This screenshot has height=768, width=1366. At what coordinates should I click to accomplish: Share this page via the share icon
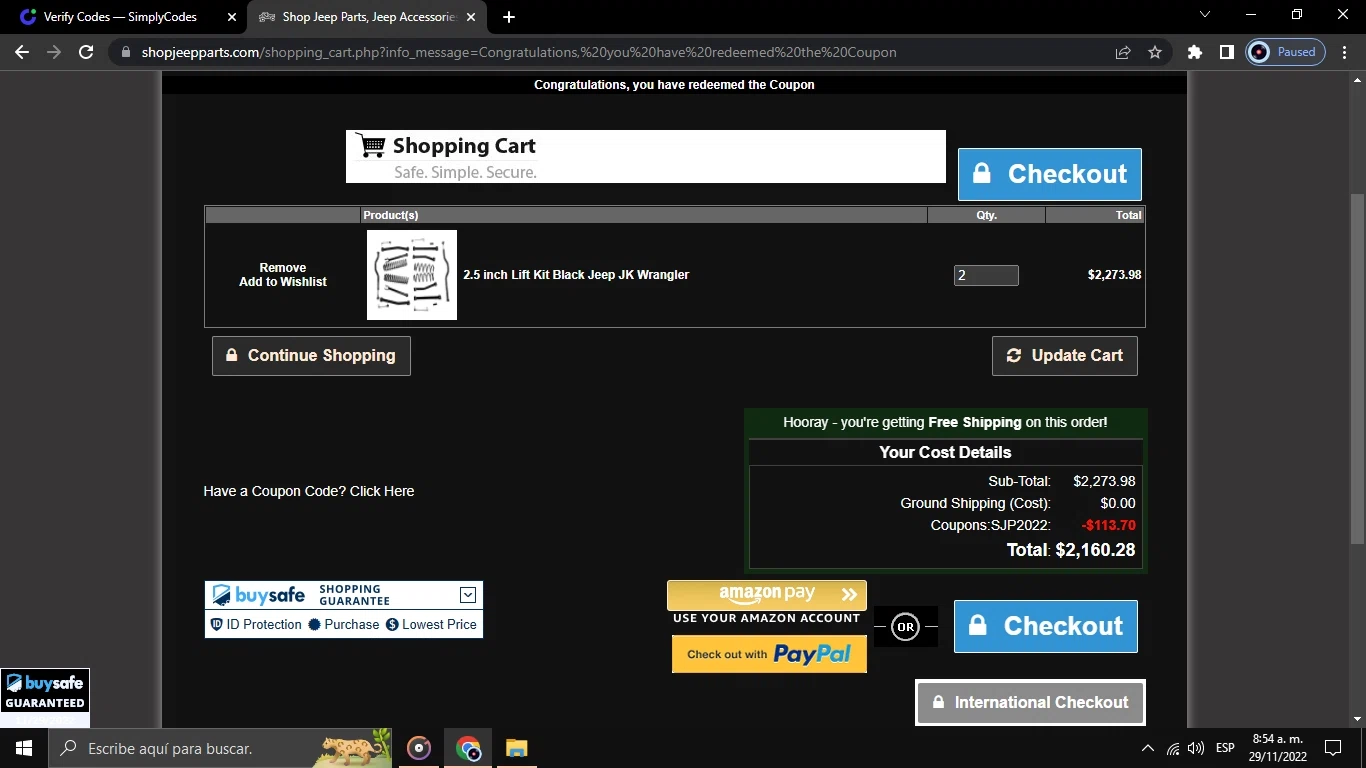point(1123,52)
